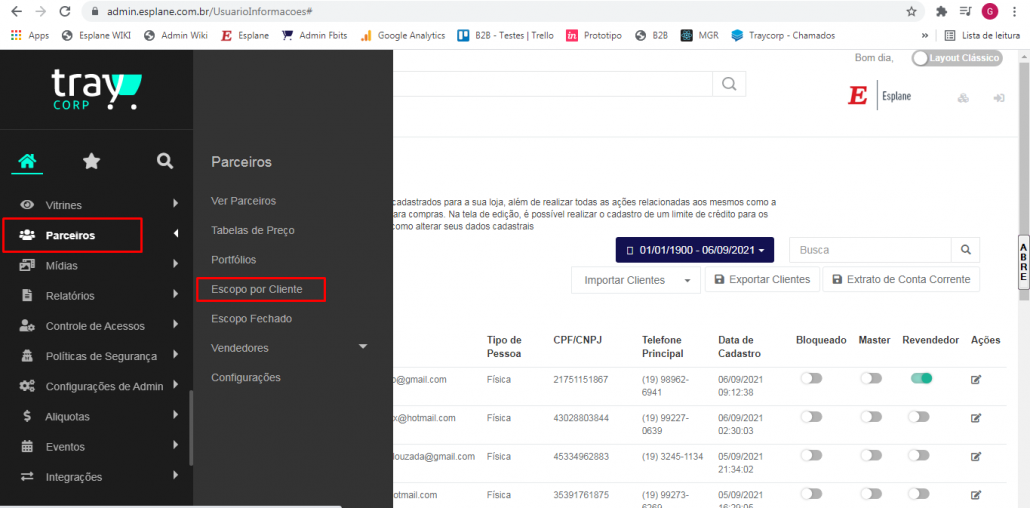Click the logout icon at top right
The image size is (1030, 508).
coord(998,98)
